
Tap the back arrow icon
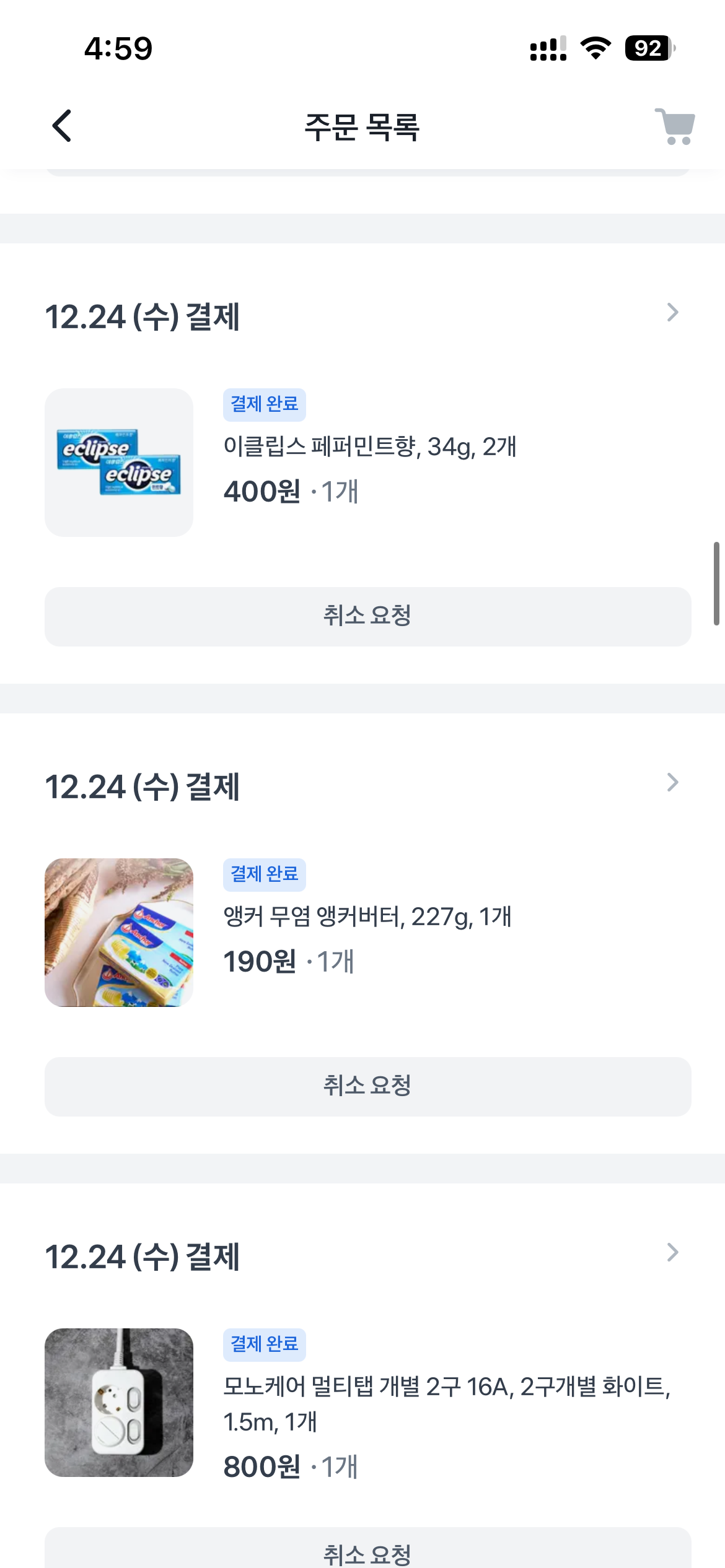(x=62, y=126)
